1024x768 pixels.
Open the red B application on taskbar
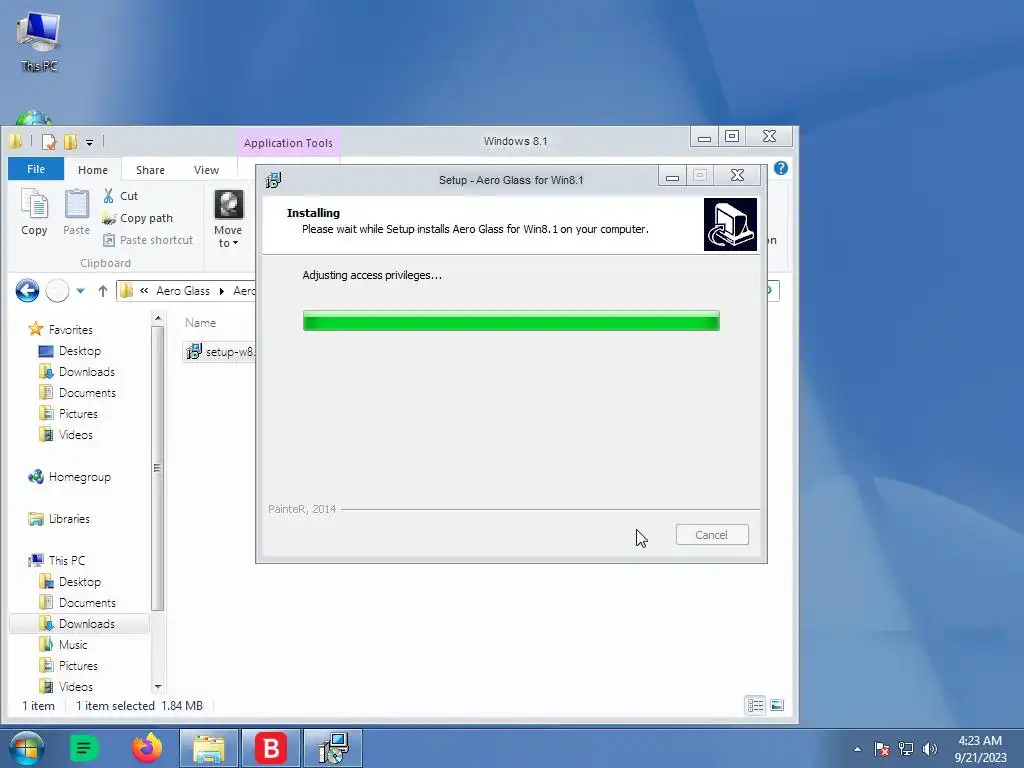[270, 748]
